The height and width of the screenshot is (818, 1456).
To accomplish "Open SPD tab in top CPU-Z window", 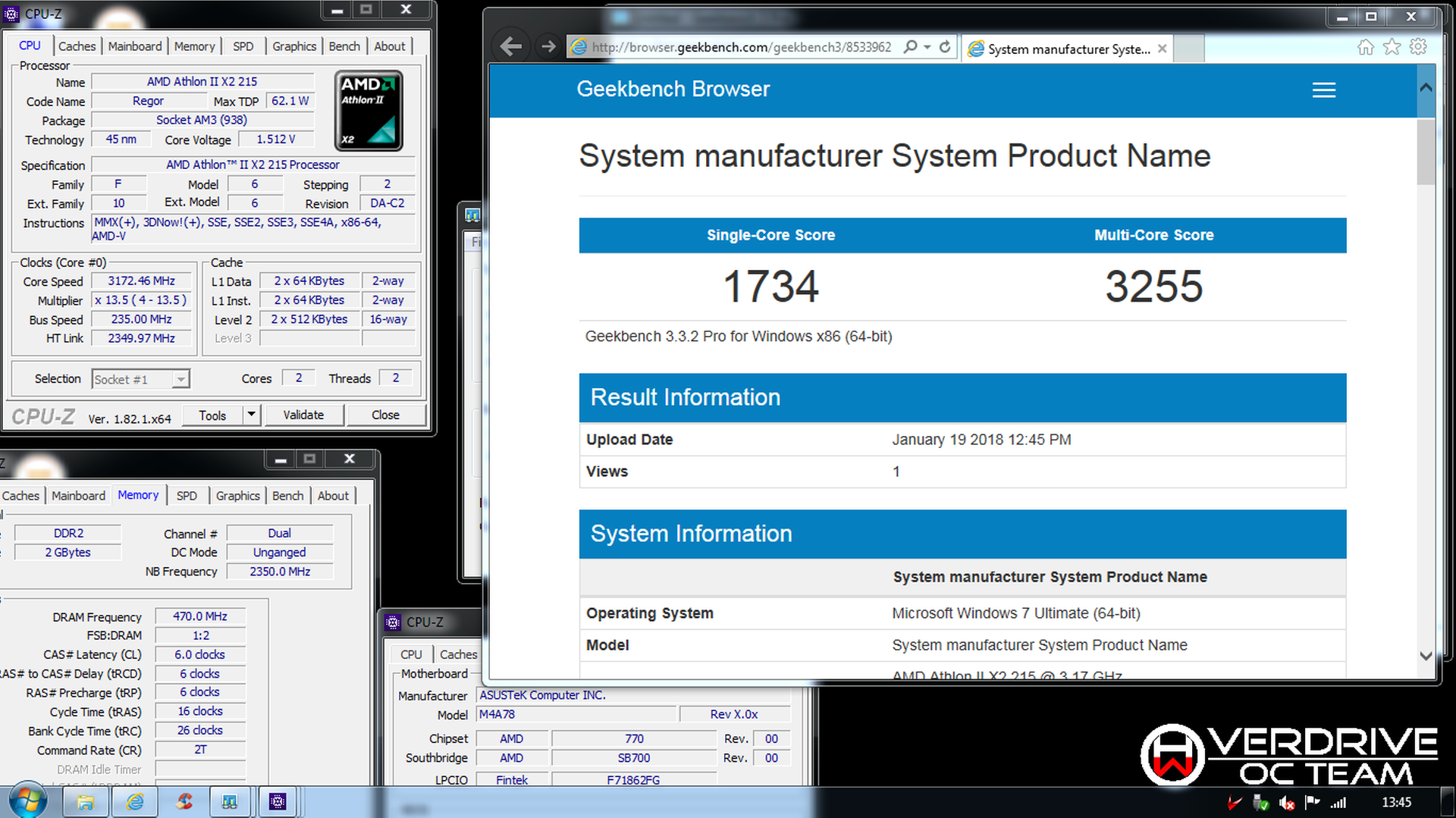I will (243, 46).
